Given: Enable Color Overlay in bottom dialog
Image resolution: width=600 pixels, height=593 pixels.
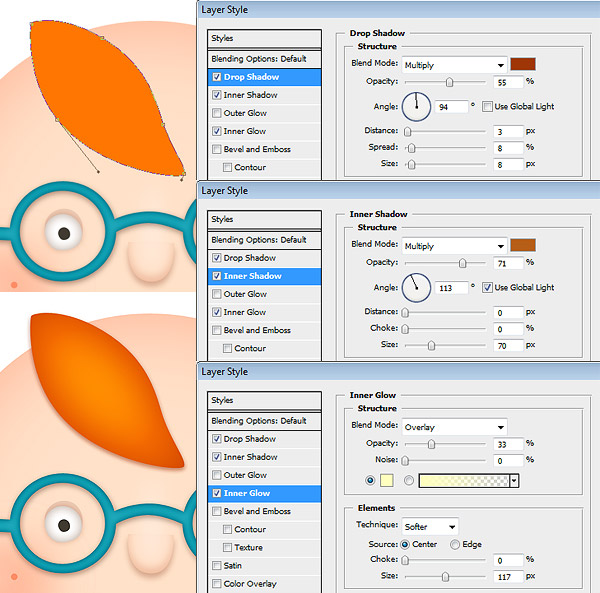Looking at the screenshot, I should pos(217,584).
